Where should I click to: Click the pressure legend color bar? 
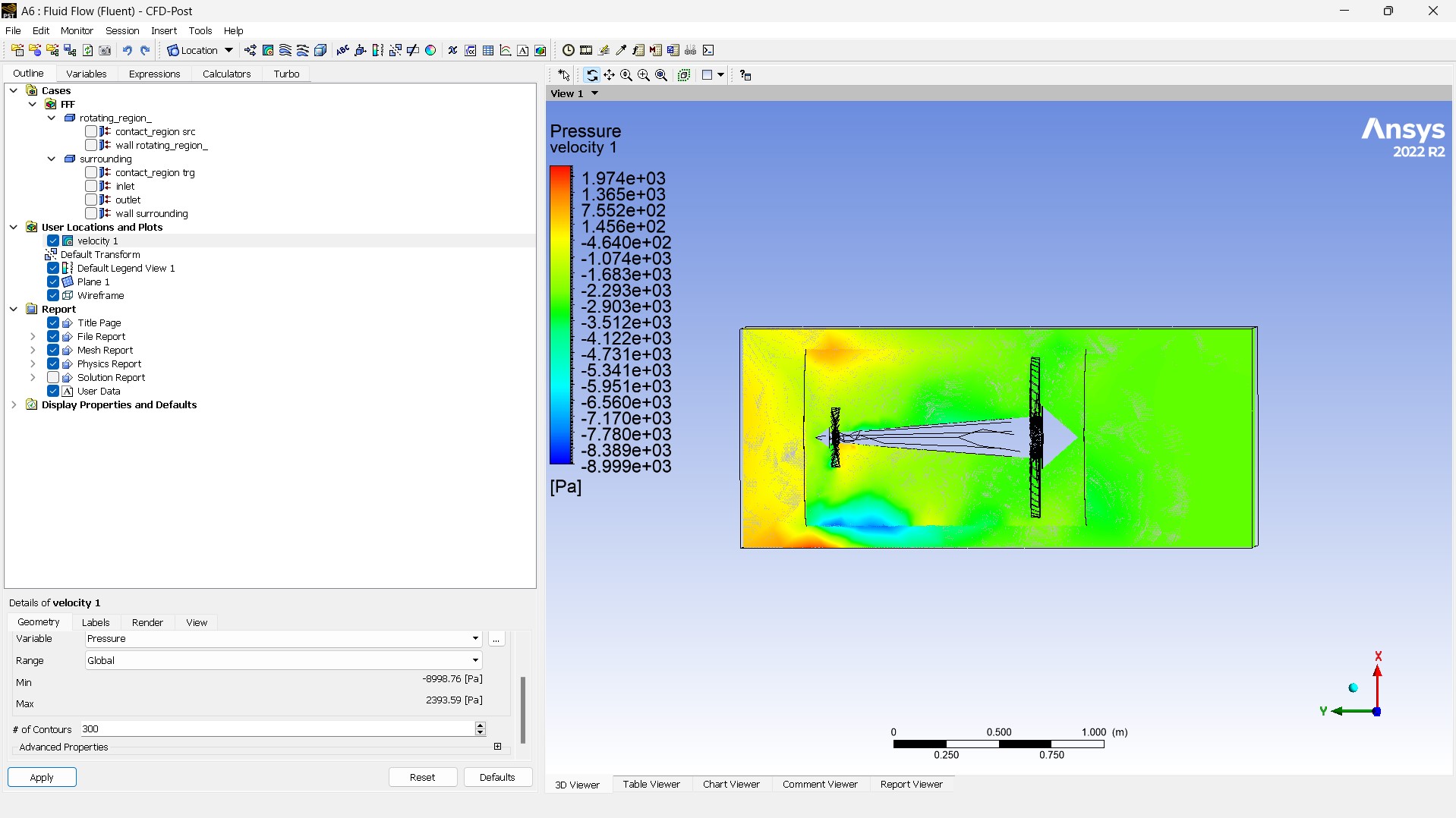click(561, 315)
